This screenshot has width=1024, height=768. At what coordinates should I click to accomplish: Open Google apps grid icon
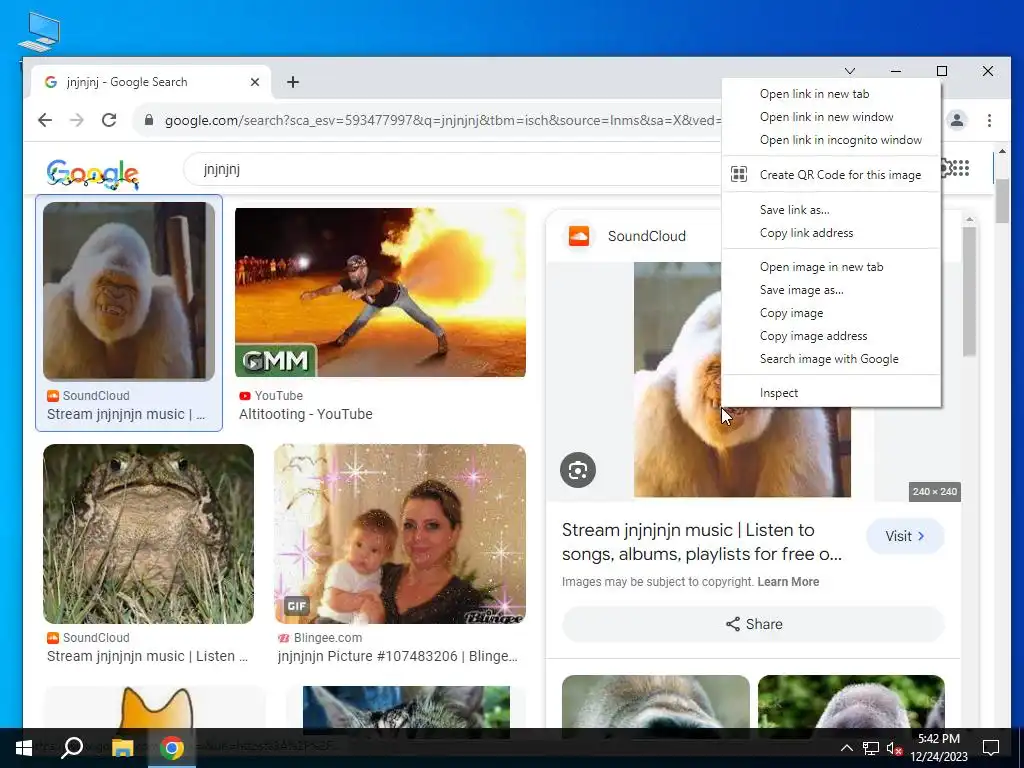961,168
